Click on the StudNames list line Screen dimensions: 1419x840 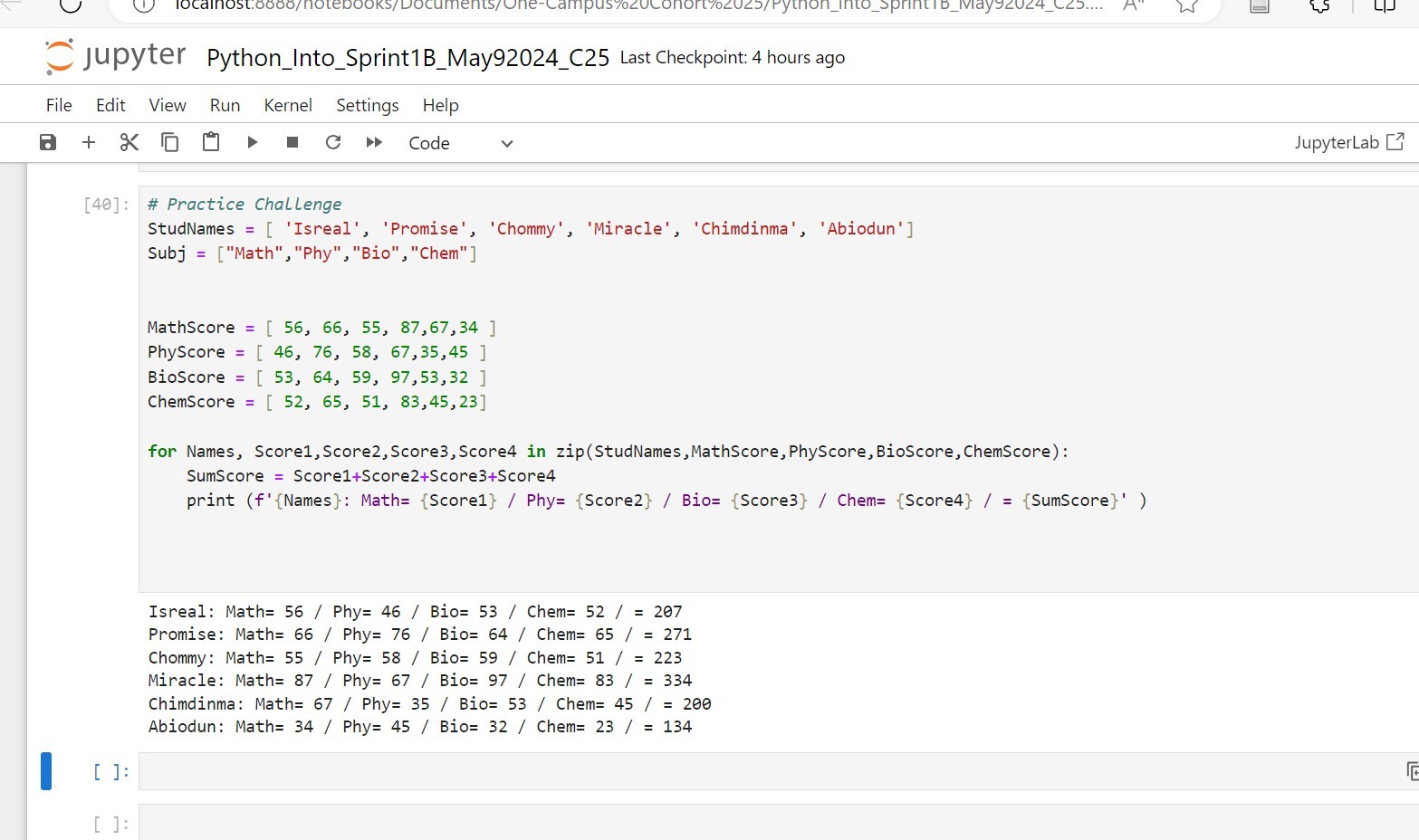pos(531,229)
